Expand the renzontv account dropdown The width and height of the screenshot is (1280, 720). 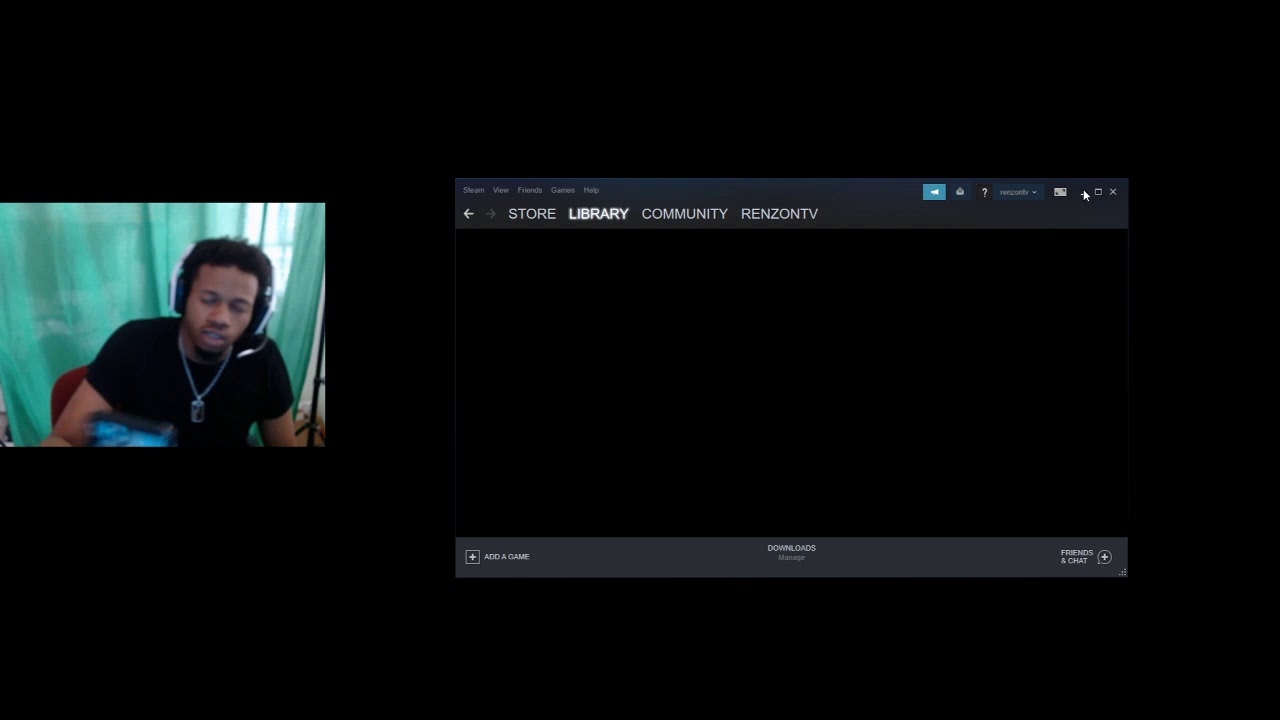click(1018, 192)
